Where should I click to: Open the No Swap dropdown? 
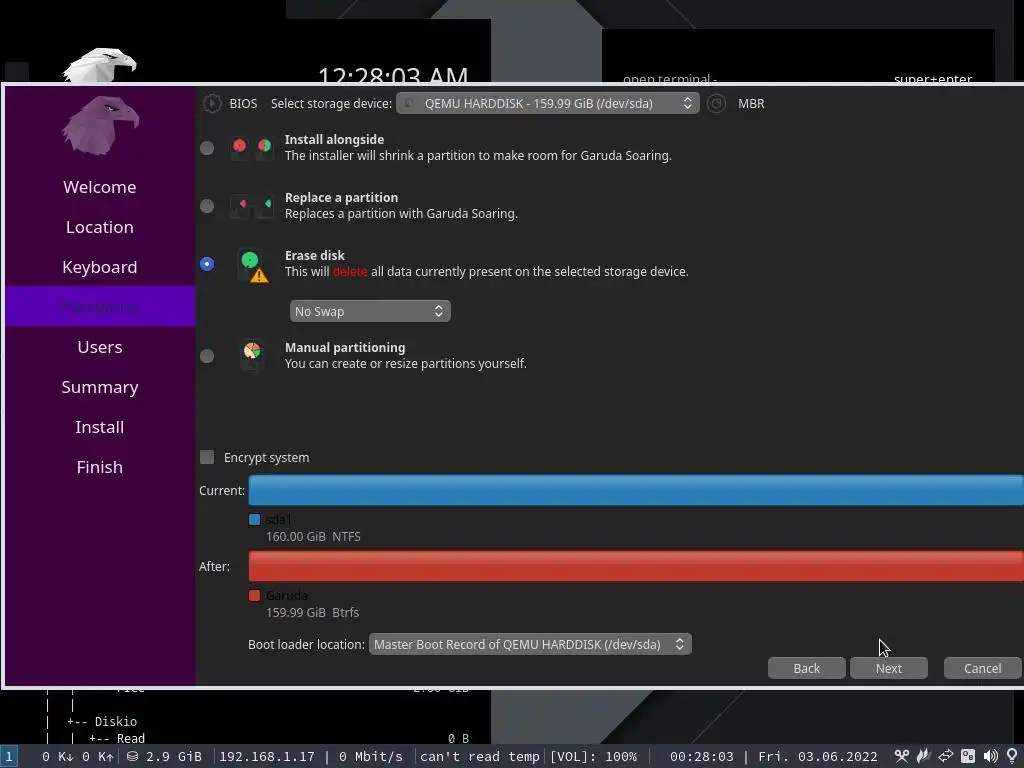370,312
